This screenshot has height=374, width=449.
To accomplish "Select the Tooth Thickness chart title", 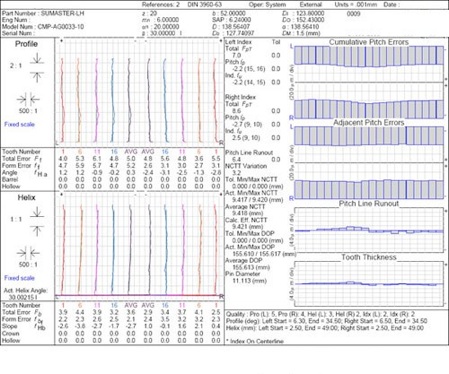I will (369, 257).
